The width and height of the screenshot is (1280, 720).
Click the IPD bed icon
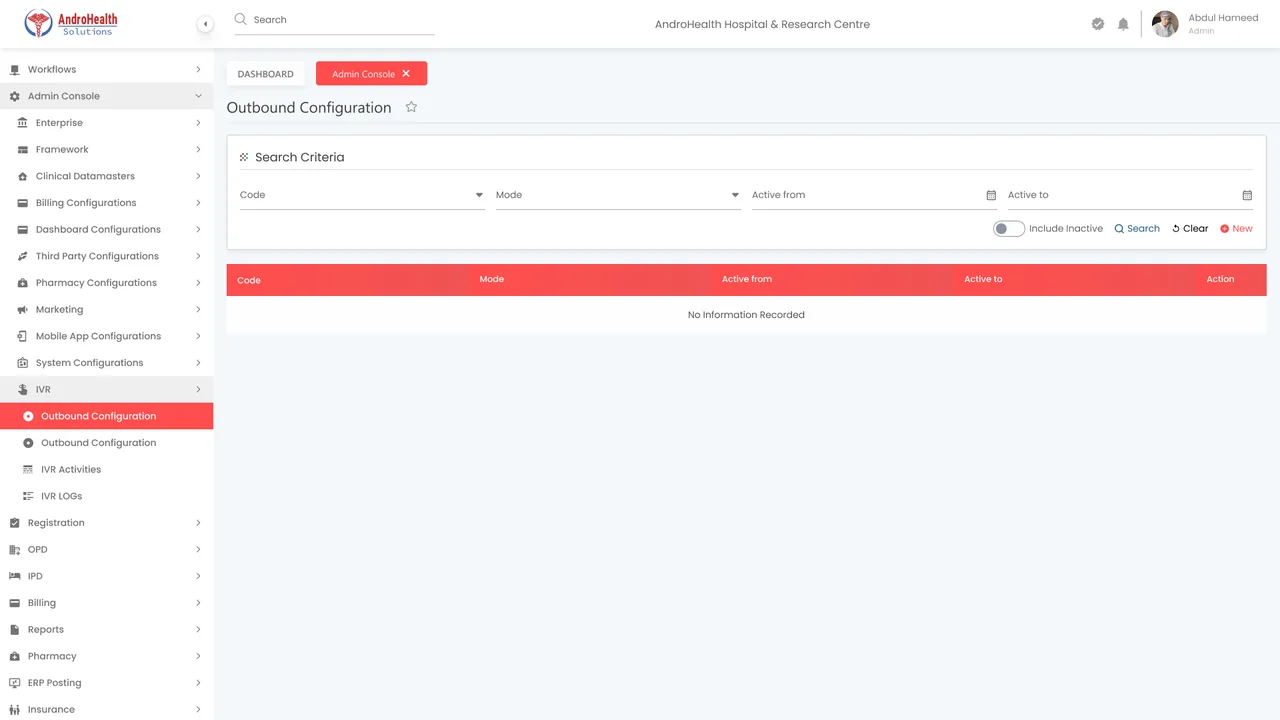14,576
